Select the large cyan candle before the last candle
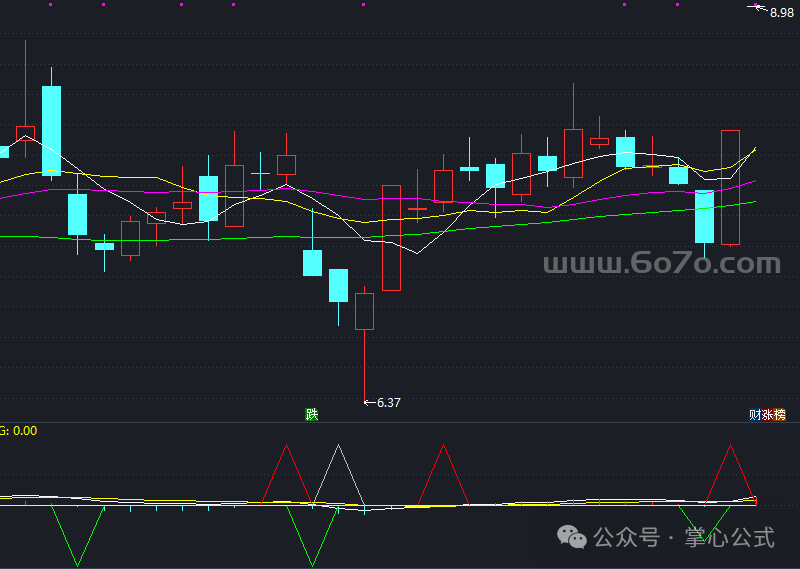800x569 pixels. (704, 216)
